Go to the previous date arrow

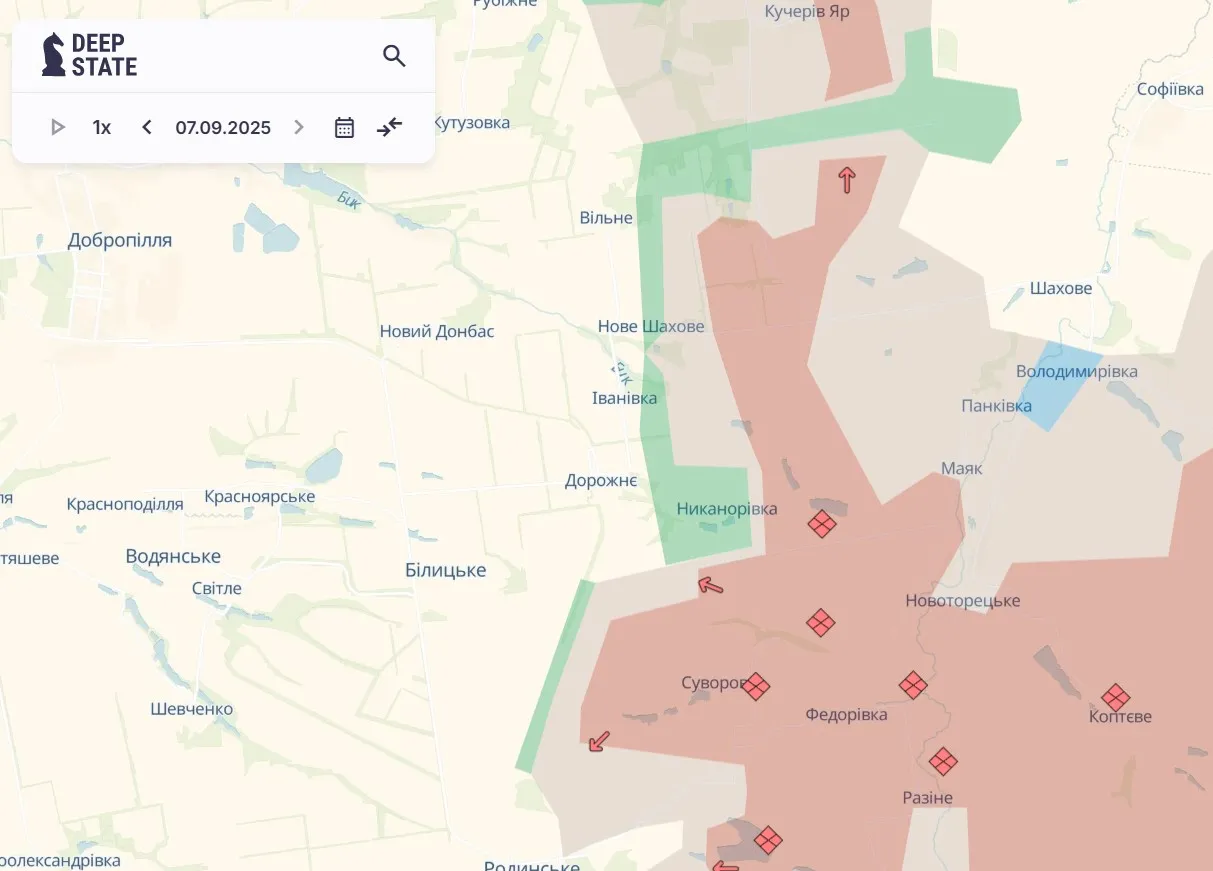[x=147, y=127]
